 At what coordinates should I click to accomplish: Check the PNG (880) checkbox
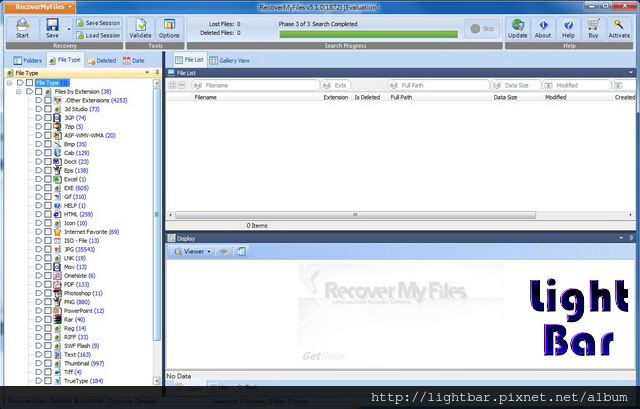tap(48, 302)
